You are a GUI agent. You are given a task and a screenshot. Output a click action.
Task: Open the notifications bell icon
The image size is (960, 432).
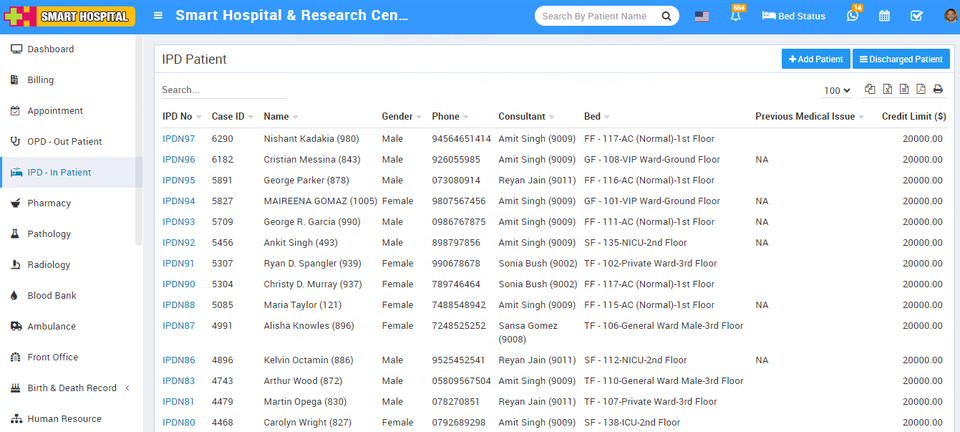tap(736, 16)
